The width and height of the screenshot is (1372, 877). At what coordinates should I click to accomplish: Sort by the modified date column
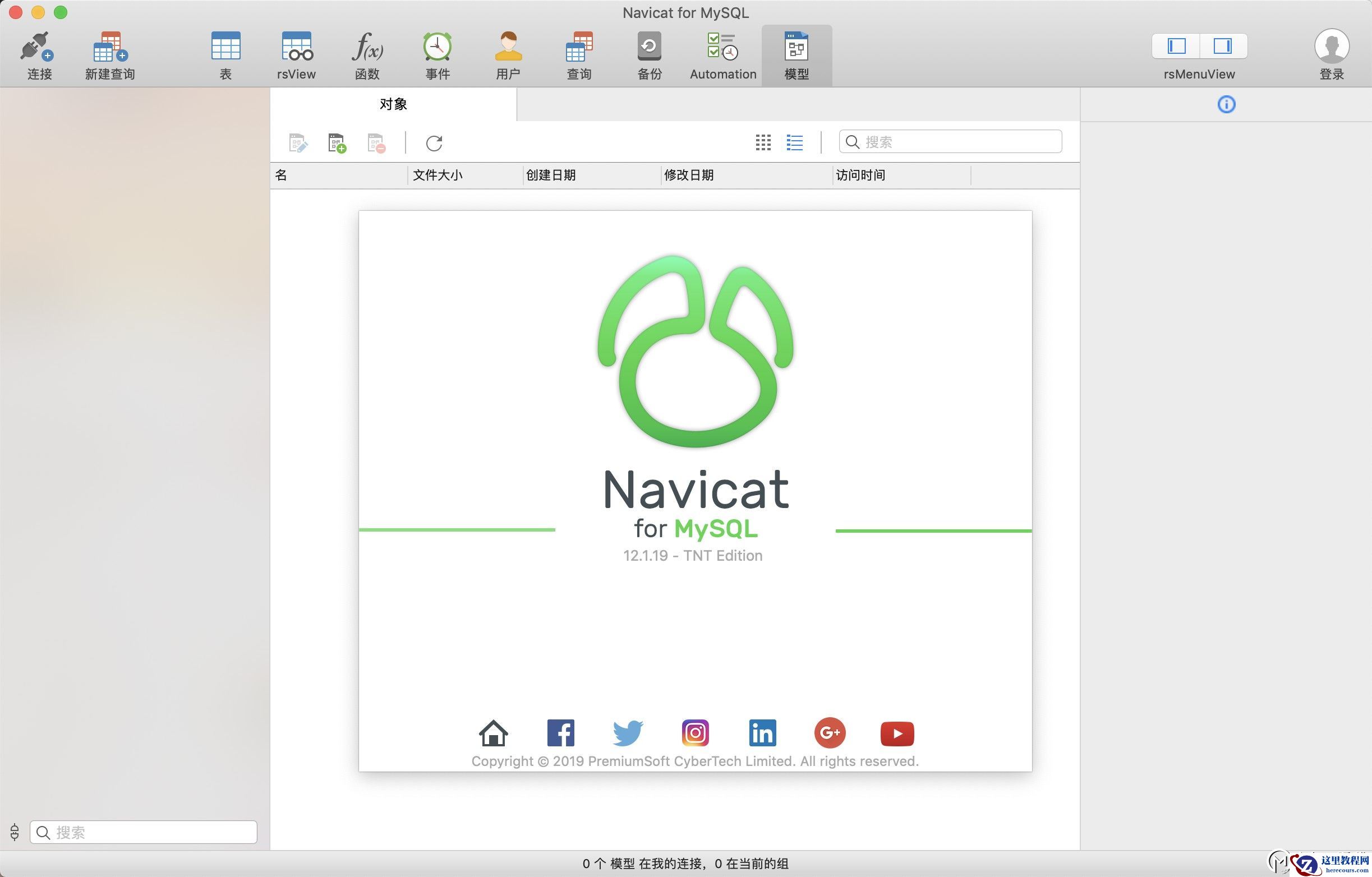tap(689, 176)
